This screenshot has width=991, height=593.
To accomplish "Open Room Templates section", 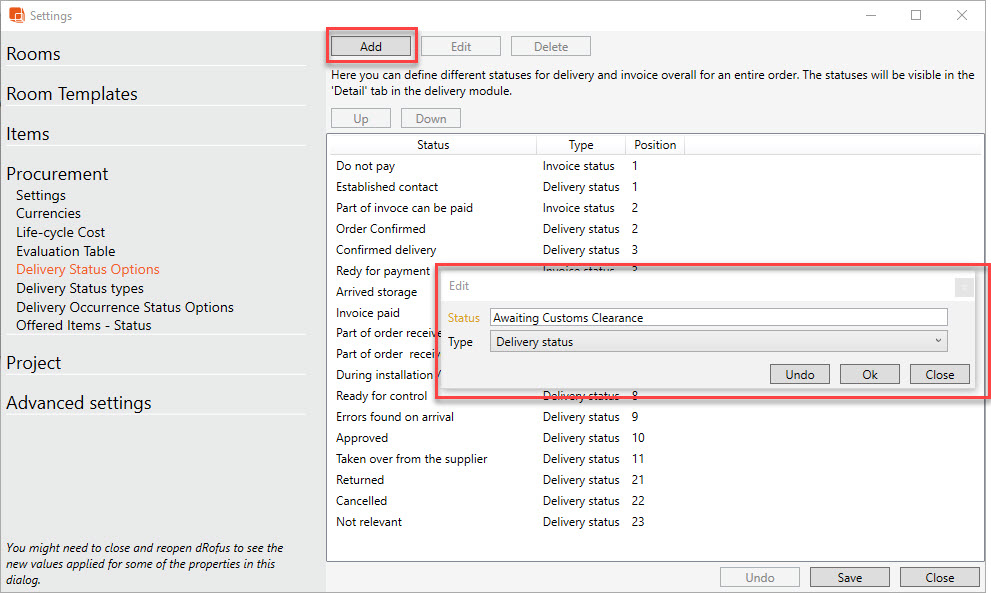I will pos(72,94).
